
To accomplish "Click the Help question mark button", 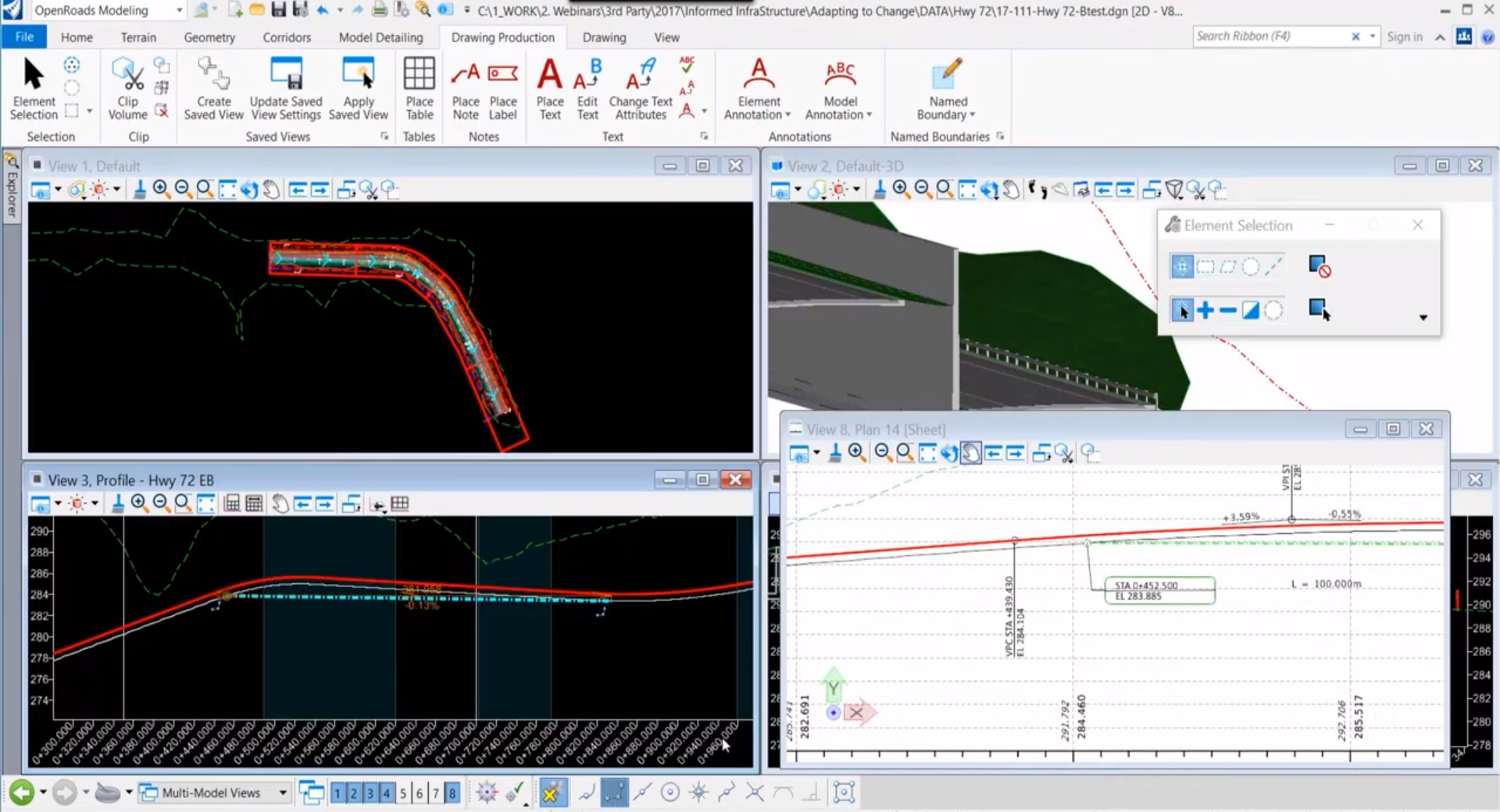I will coord(1488,37).
